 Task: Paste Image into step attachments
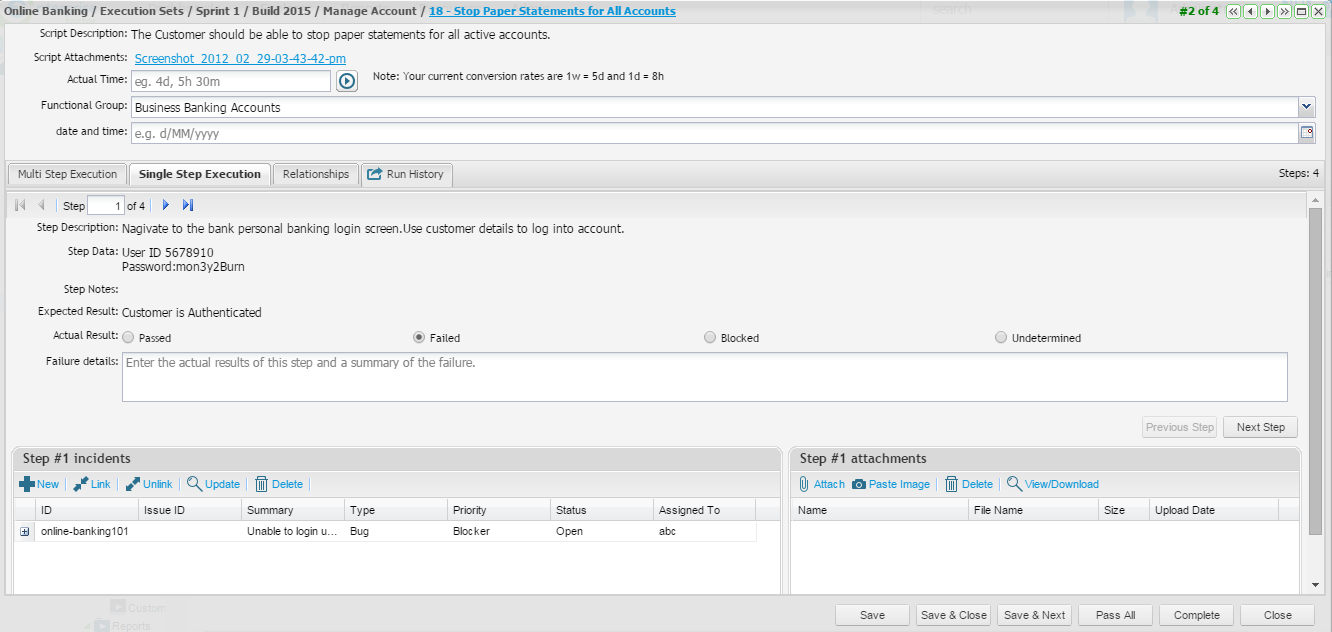pyautogui.click(x=890, y=484)
